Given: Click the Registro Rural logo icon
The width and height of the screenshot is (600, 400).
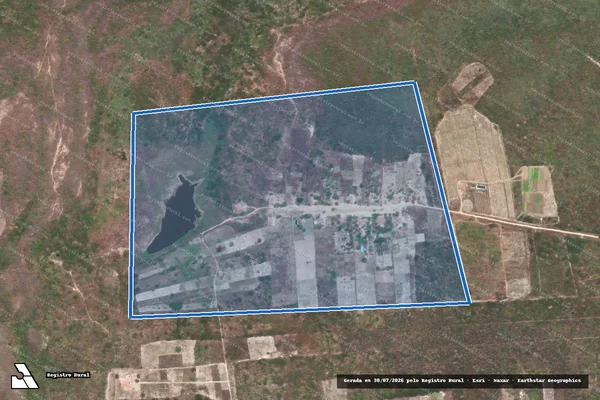Looking at the screenshot, I should pyautogui.click(x=24, y=376).
